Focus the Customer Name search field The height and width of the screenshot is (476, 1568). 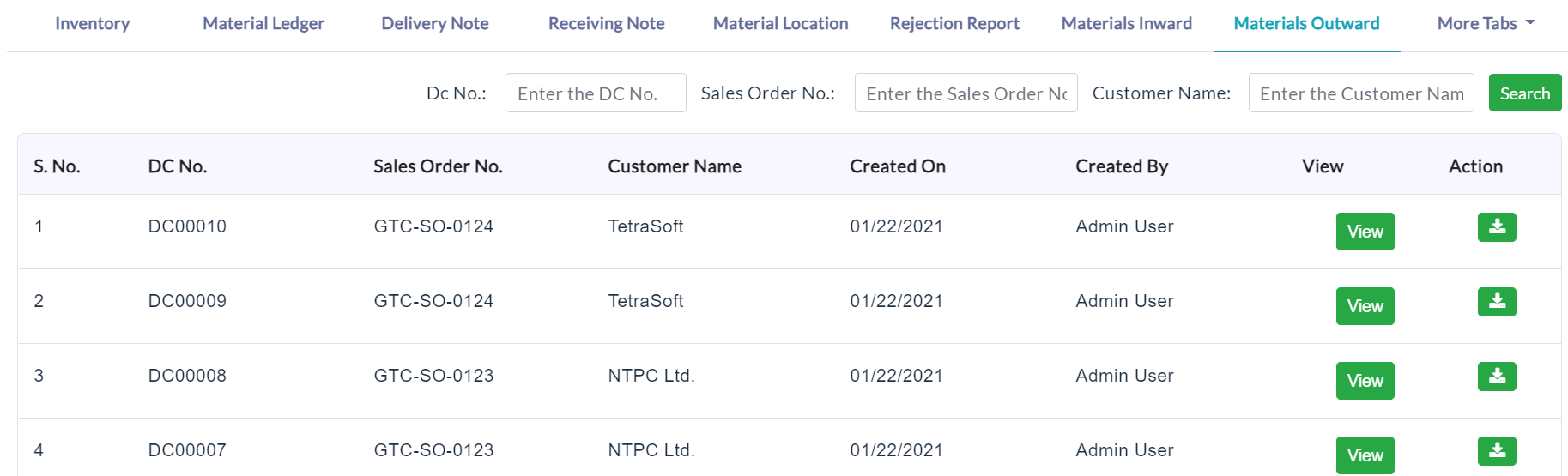tap(1361, 93)
